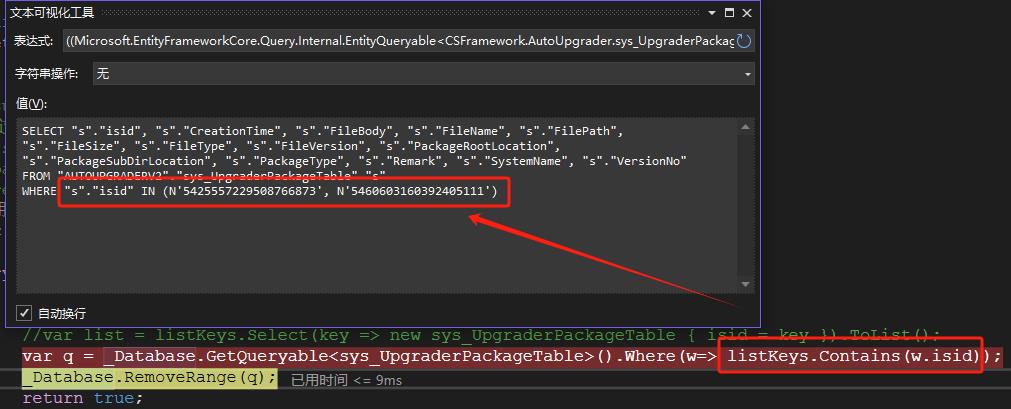
Task: Click listKeys.Contains(w.isid) in code
Action: (x=851, y=357)
